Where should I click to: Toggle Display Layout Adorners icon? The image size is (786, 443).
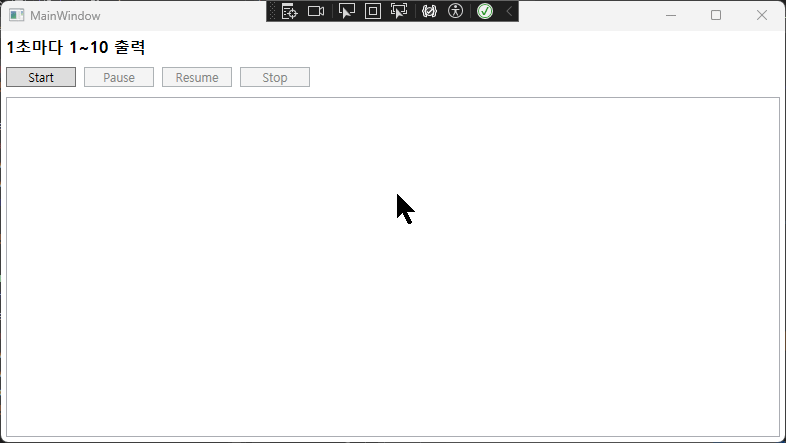pos(373,11)
